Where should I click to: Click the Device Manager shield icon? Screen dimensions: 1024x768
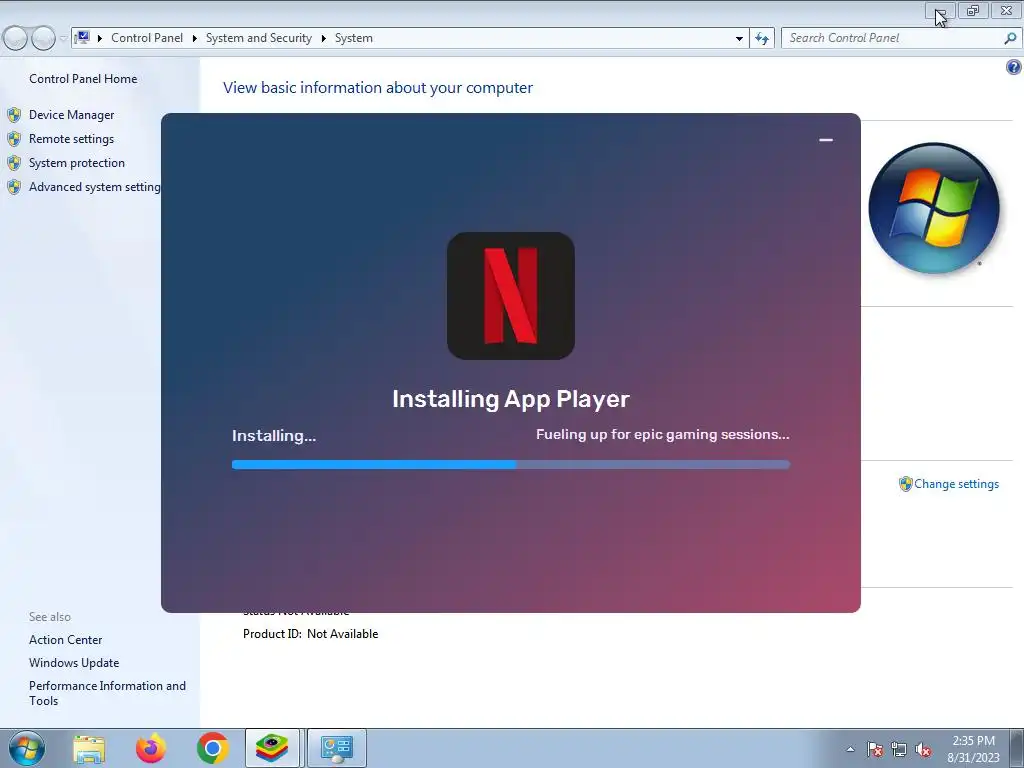[x=14, y=115]
